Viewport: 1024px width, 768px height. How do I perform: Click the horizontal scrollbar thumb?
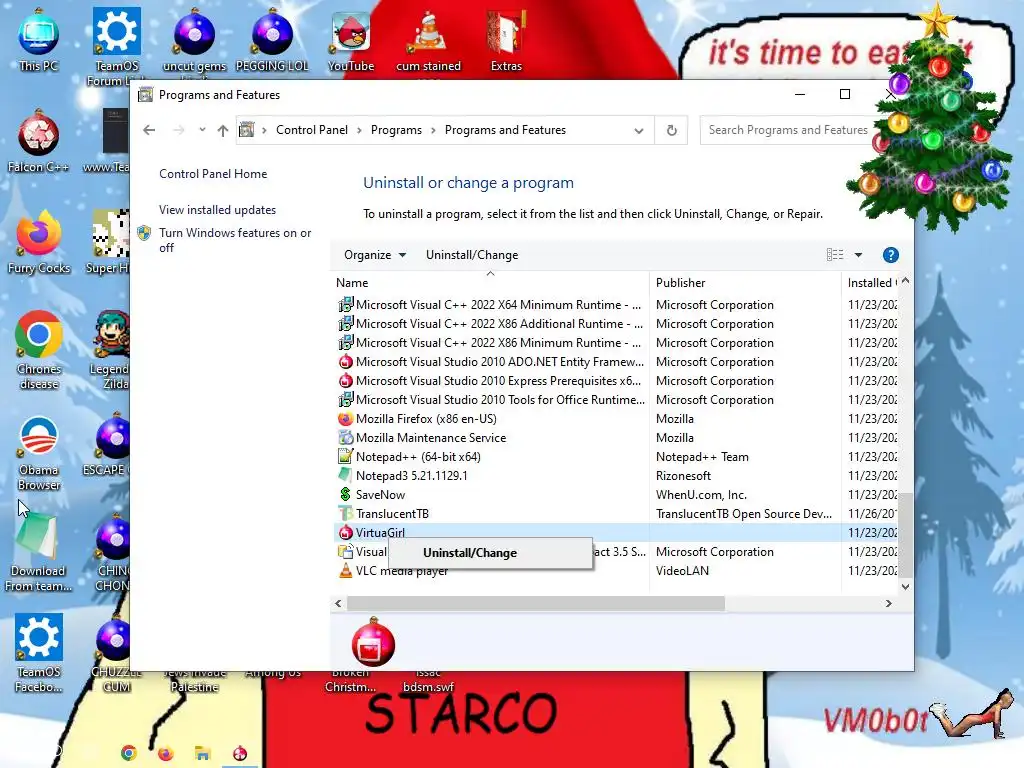coord(536,603)
